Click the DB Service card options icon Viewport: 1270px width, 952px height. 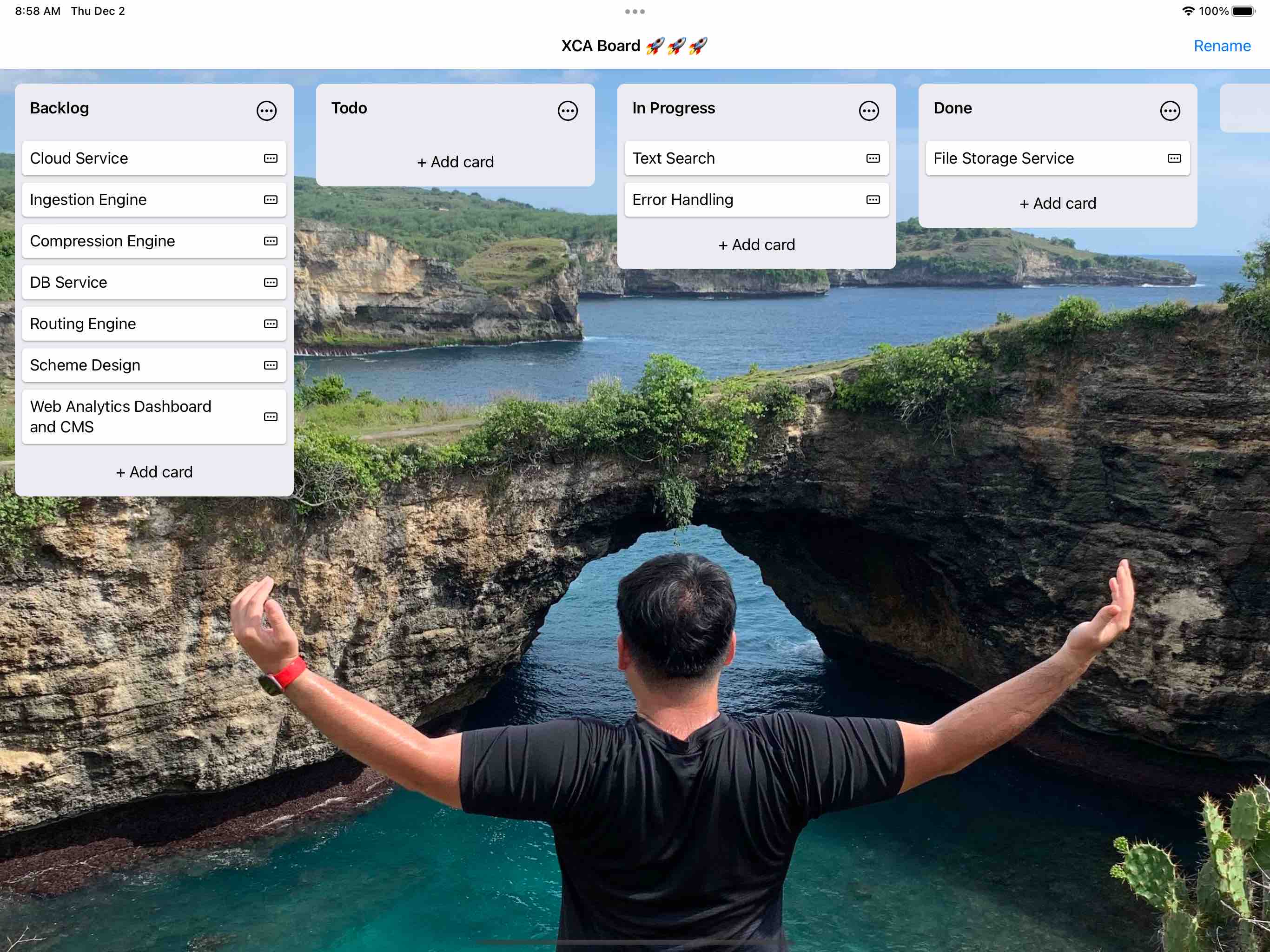[271, 283]
